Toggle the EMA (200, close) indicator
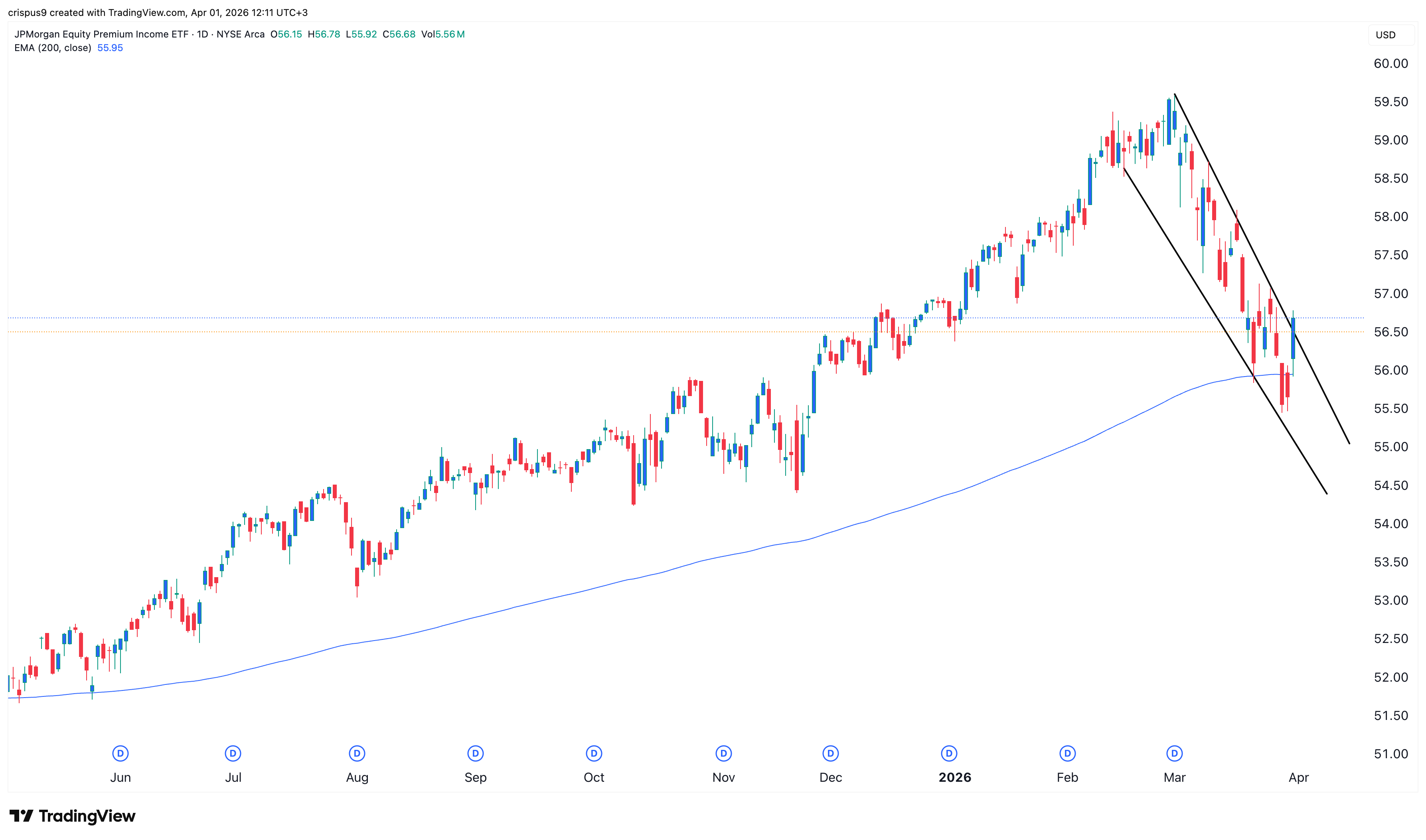Screen dimensions: 1426x840 tap(53, 48)
